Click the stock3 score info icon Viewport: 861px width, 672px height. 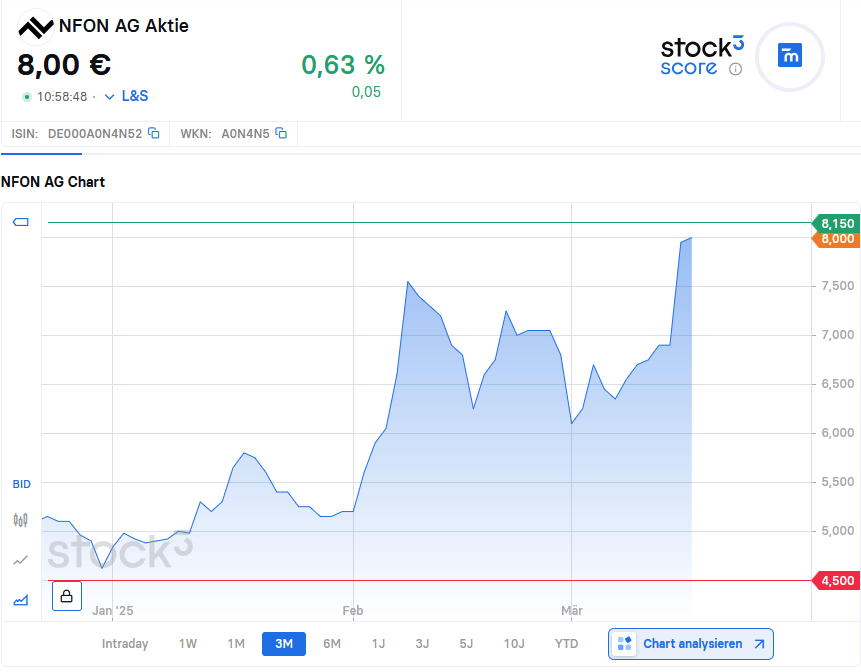click(735, 69)
